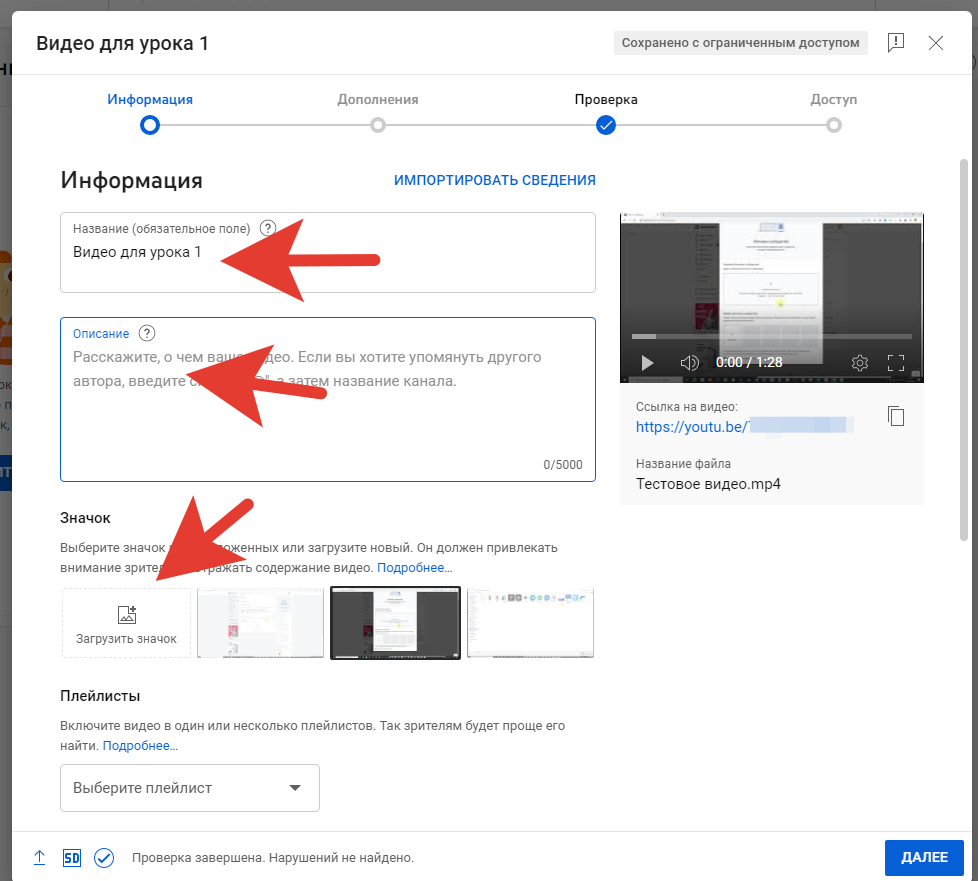Viewport: 978px width, 881px height.
Task: Click the upload status arrow icon
Action: pos(39,857)
